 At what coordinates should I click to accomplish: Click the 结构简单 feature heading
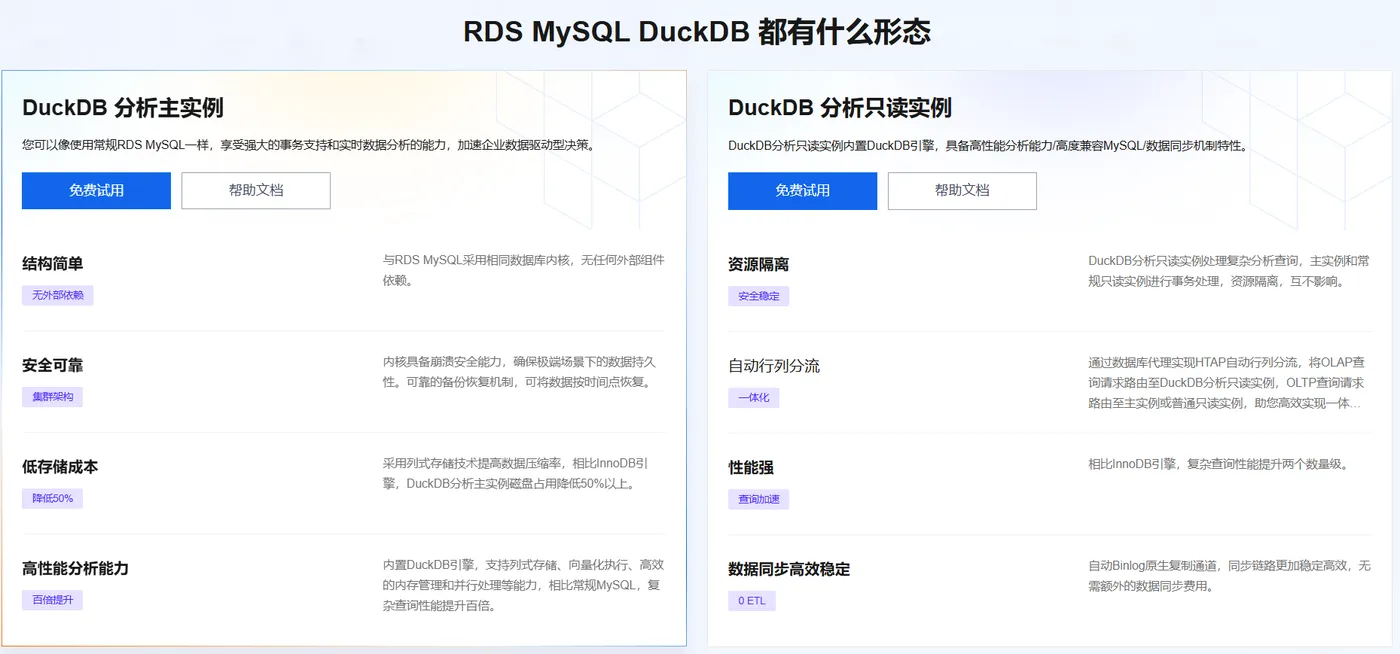click(53, 264)
